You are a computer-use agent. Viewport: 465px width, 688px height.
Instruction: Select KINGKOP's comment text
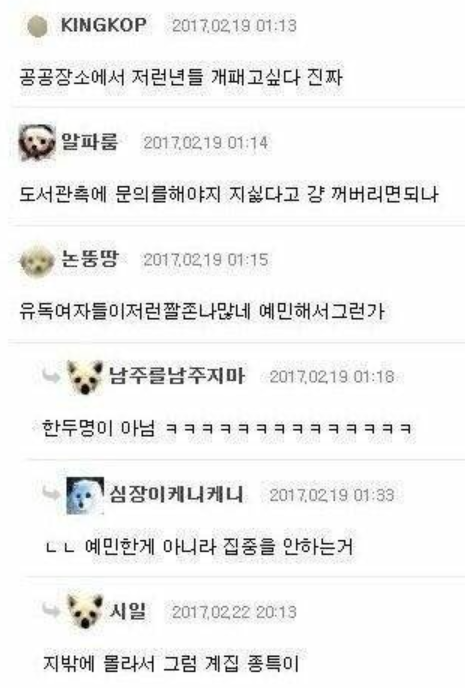181,78
